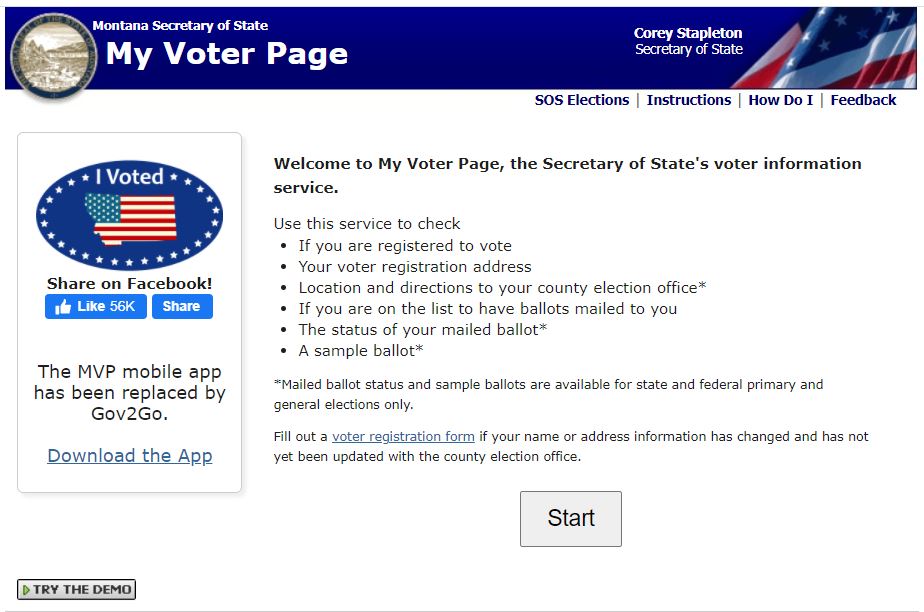Open the SOS Elections menu link
Image resolution: width=924 pixels, height=612 pixels.
pos(582,100)
